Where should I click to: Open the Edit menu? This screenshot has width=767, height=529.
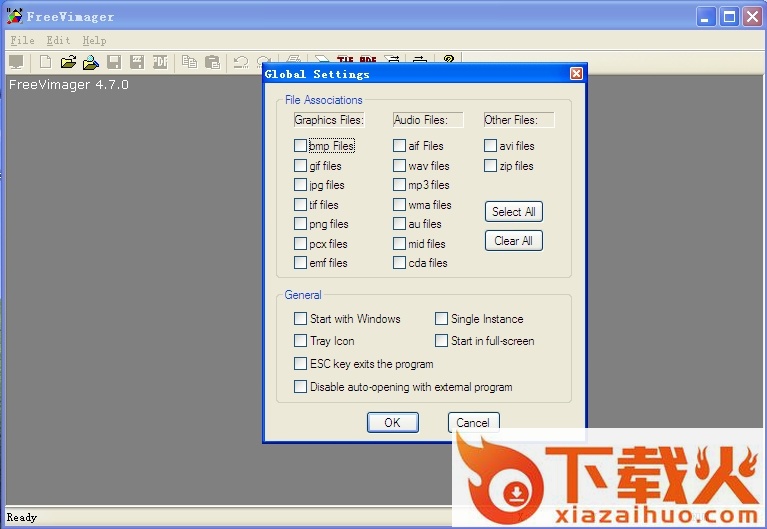[58, 40]
